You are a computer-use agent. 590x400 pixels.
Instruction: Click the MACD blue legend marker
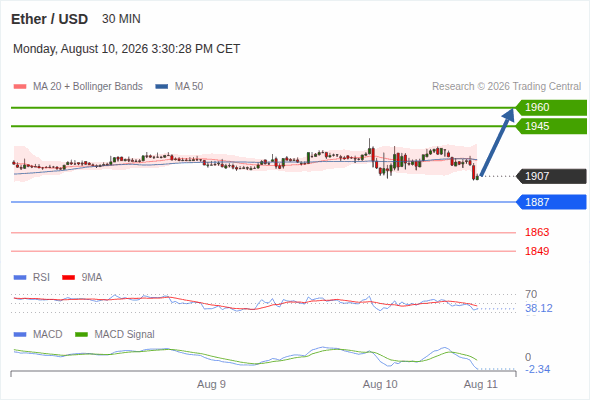(20, 335)
